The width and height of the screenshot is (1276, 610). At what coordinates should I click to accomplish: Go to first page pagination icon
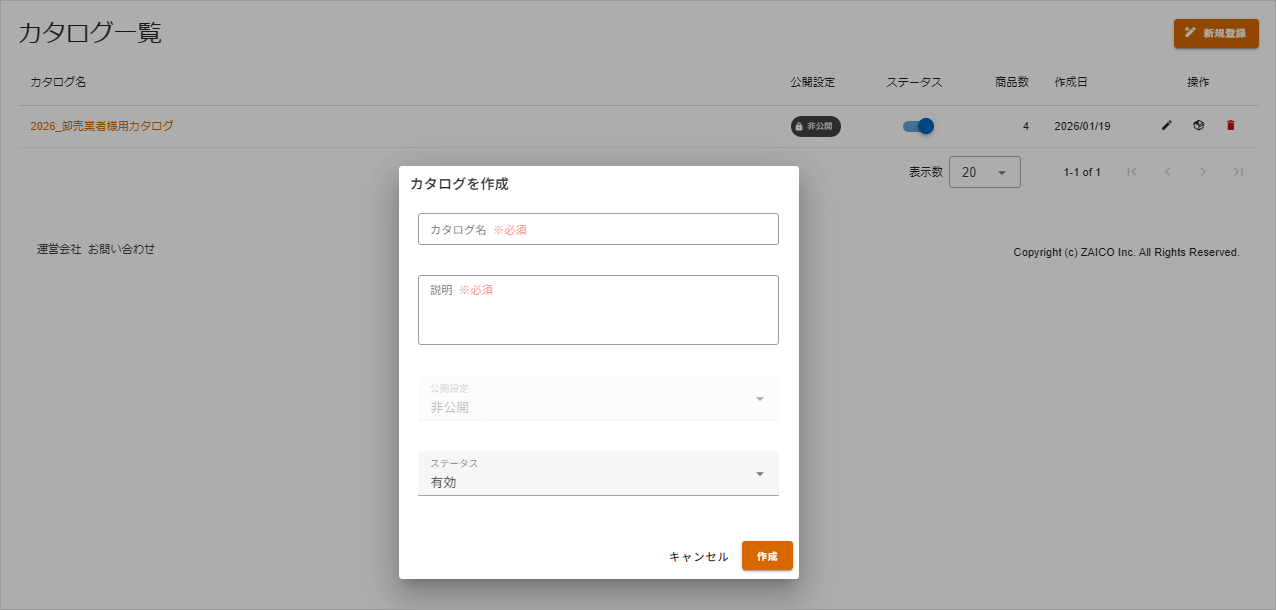(x=1131, y=172)
